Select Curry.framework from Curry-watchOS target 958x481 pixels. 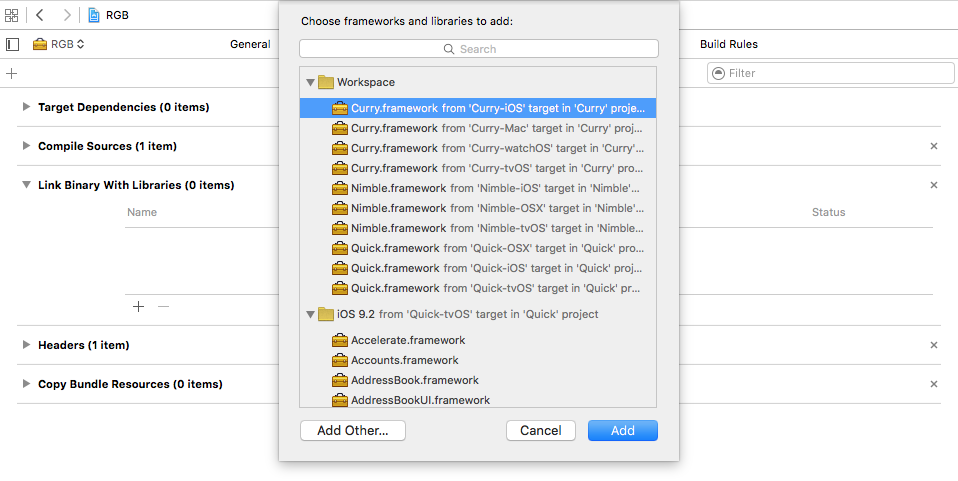478,148
